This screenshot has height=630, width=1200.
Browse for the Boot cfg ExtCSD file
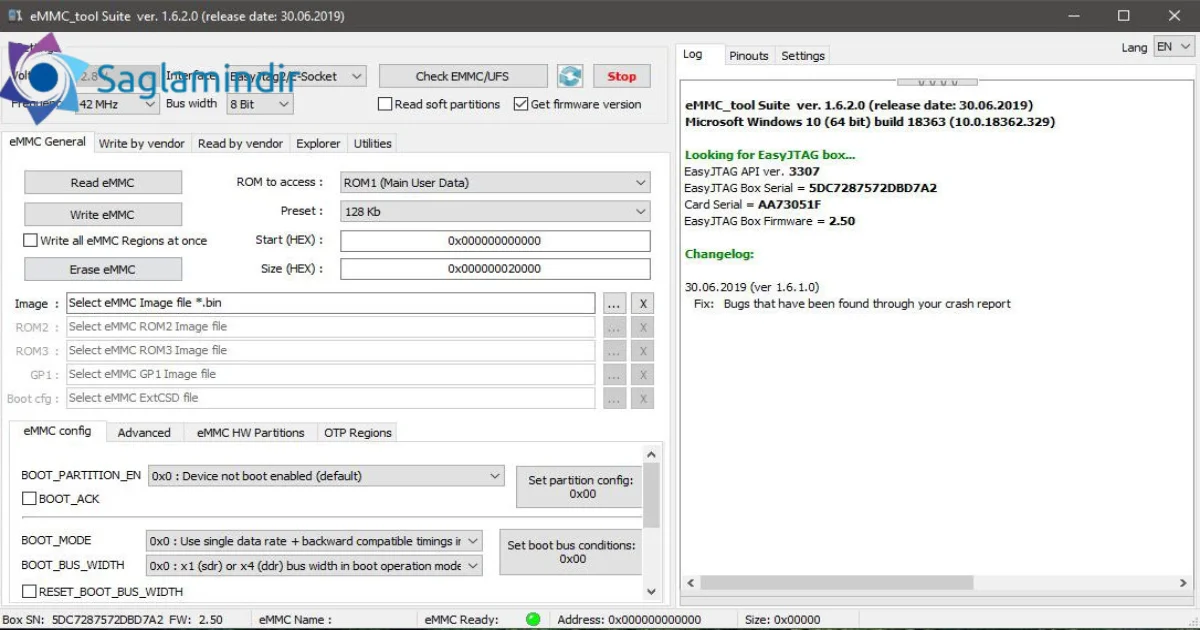tap(615, 398)
